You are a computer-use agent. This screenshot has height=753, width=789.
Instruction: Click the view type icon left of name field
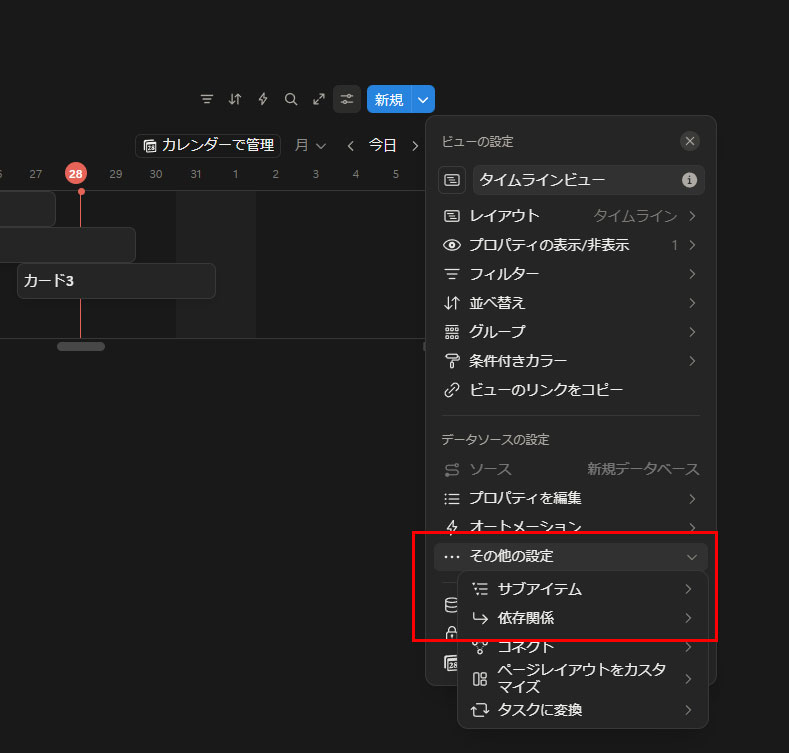click(452, 180)
